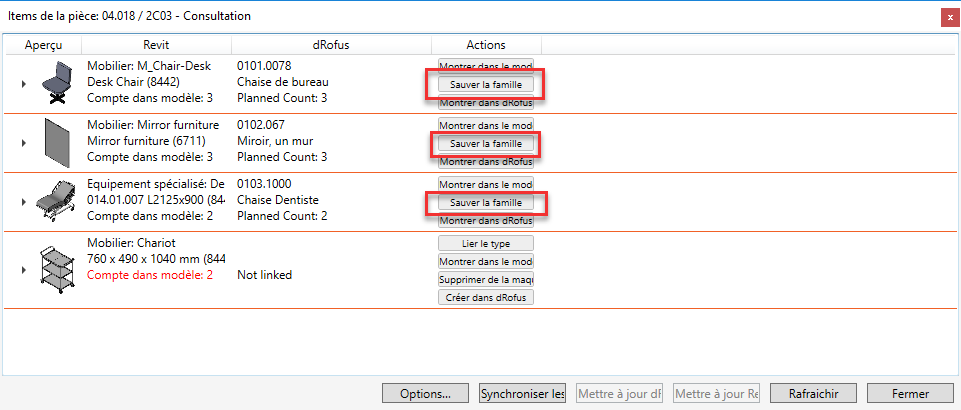
Task: Click the Chariot cart preview thumbnail
Action: tap(56, 268)
